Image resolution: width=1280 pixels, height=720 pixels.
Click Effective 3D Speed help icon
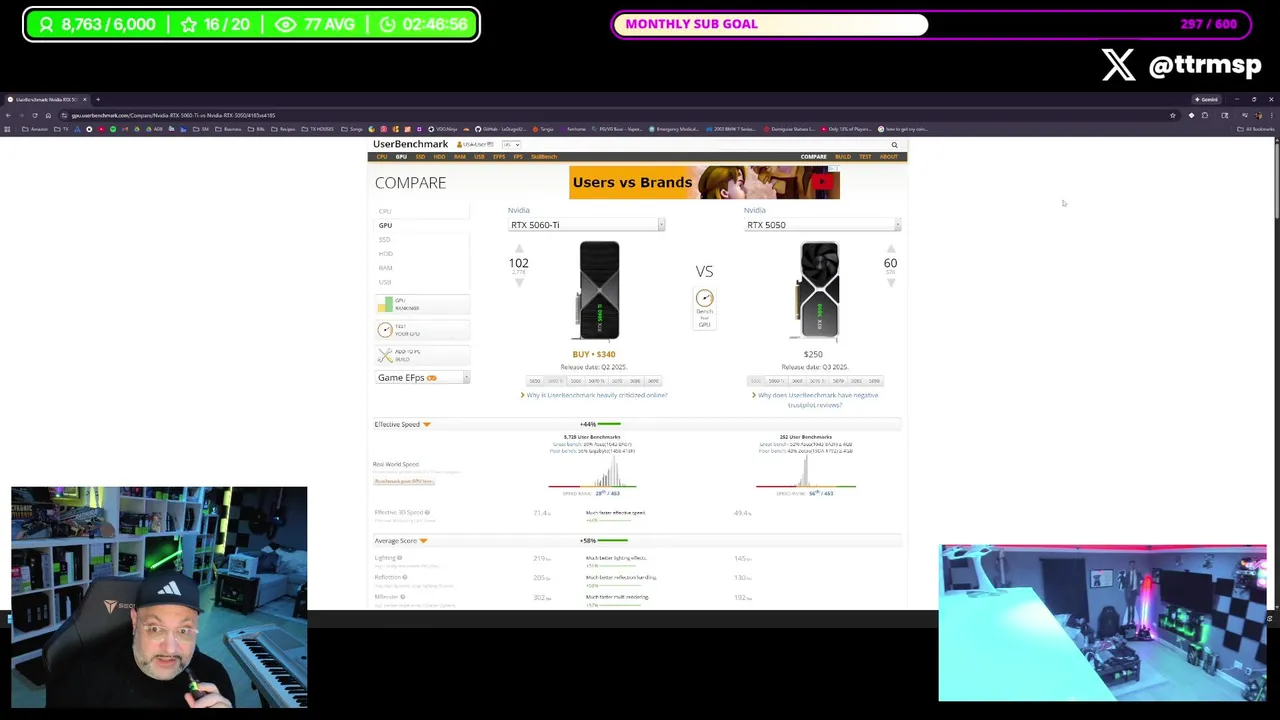tap(427, 513)
